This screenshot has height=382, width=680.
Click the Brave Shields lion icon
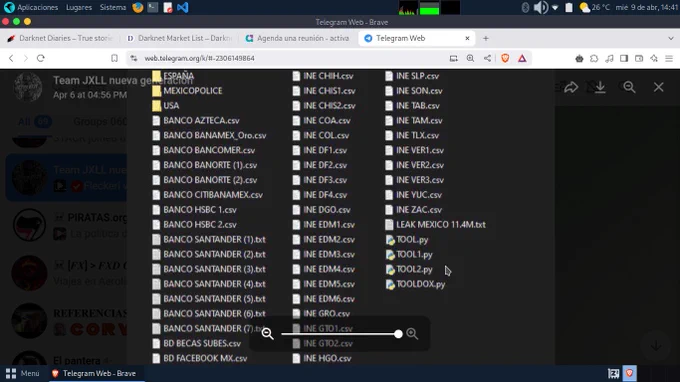(505, 58)
